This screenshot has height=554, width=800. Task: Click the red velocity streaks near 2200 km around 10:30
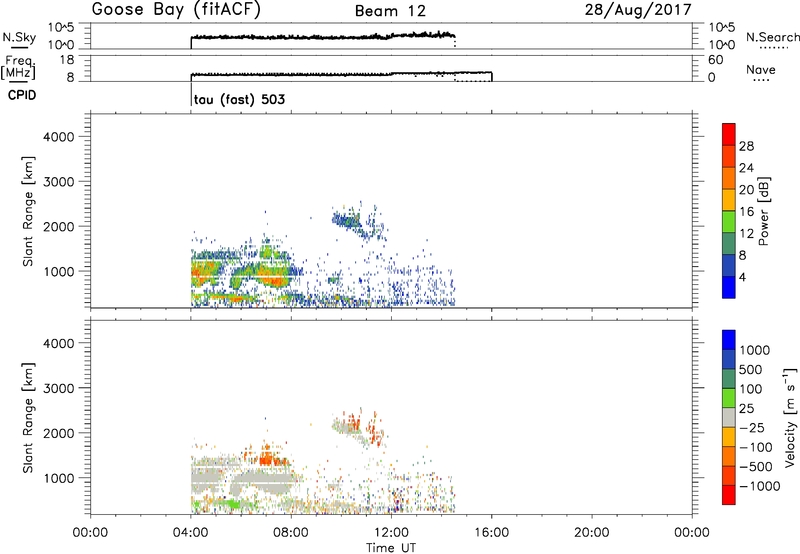click(353, 422)
